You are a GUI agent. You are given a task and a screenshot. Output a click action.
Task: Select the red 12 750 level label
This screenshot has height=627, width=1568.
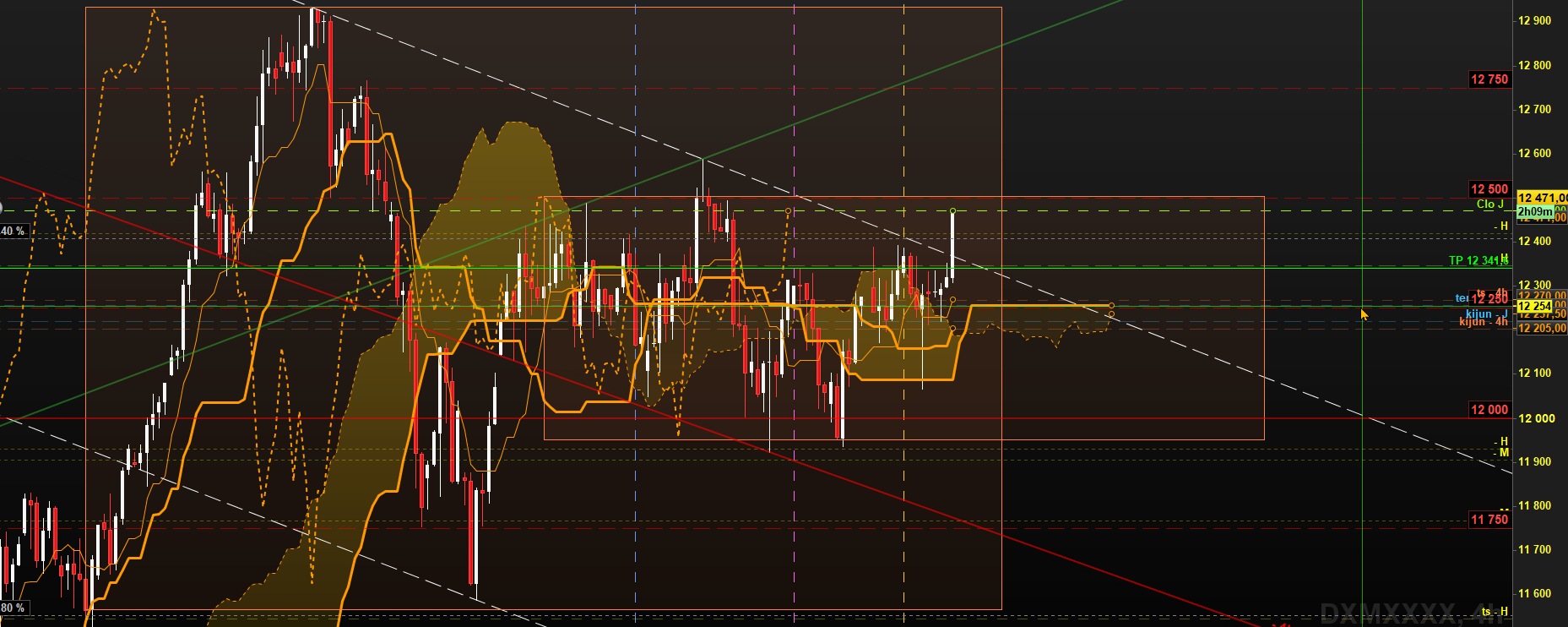(x=1489, y=79)
